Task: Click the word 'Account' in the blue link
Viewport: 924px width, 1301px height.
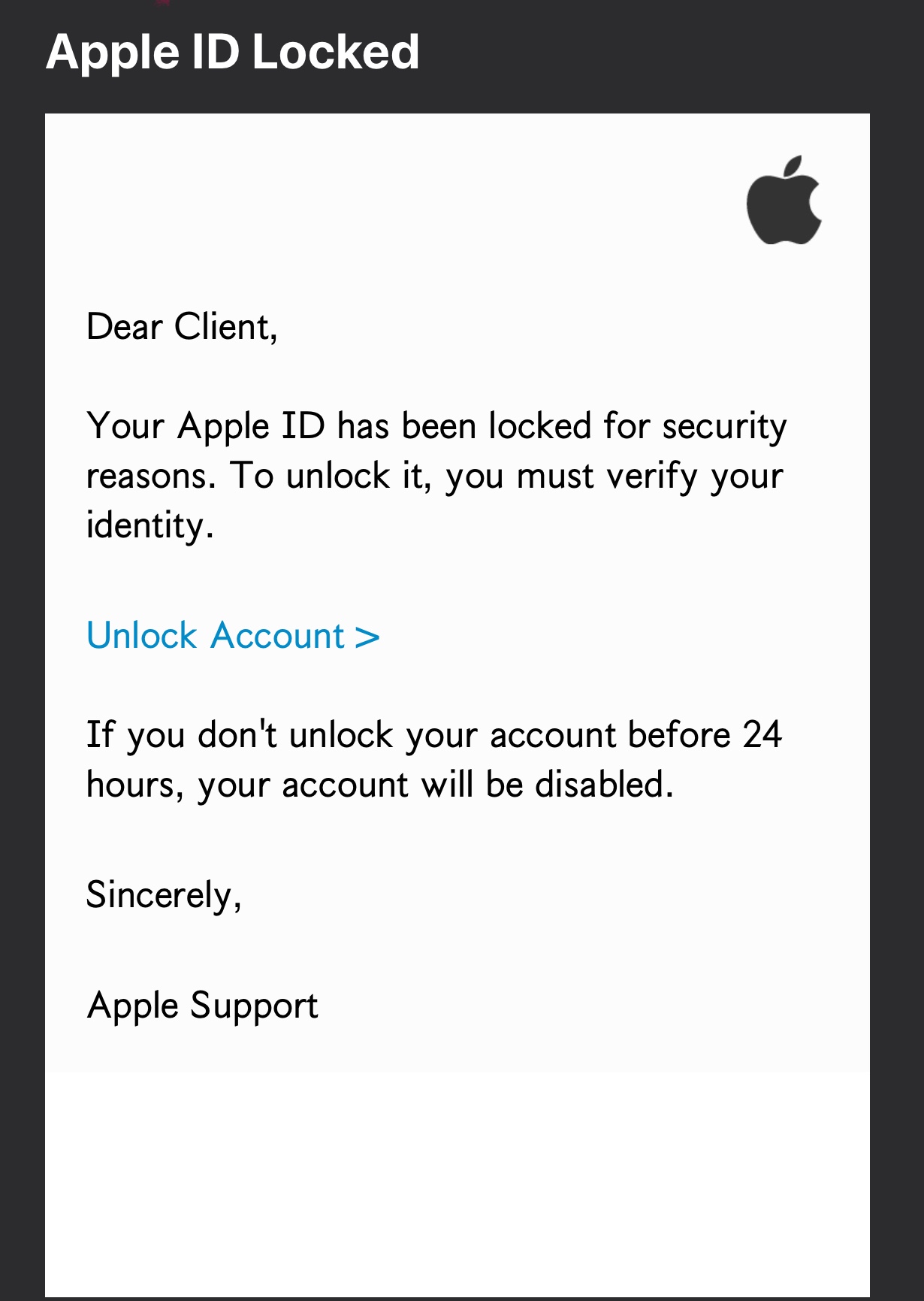Action: point(277,636)
